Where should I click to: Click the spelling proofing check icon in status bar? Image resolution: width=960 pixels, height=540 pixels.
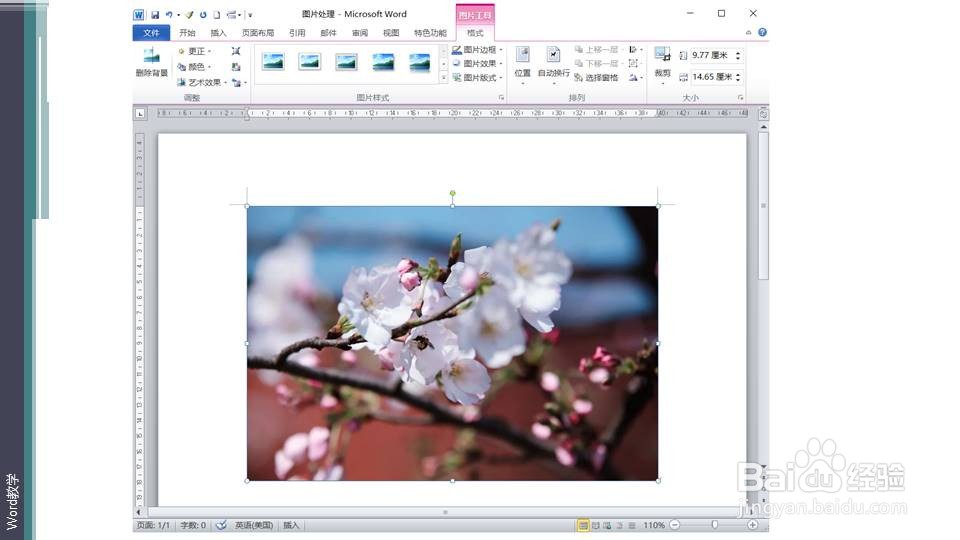[222, 525]
